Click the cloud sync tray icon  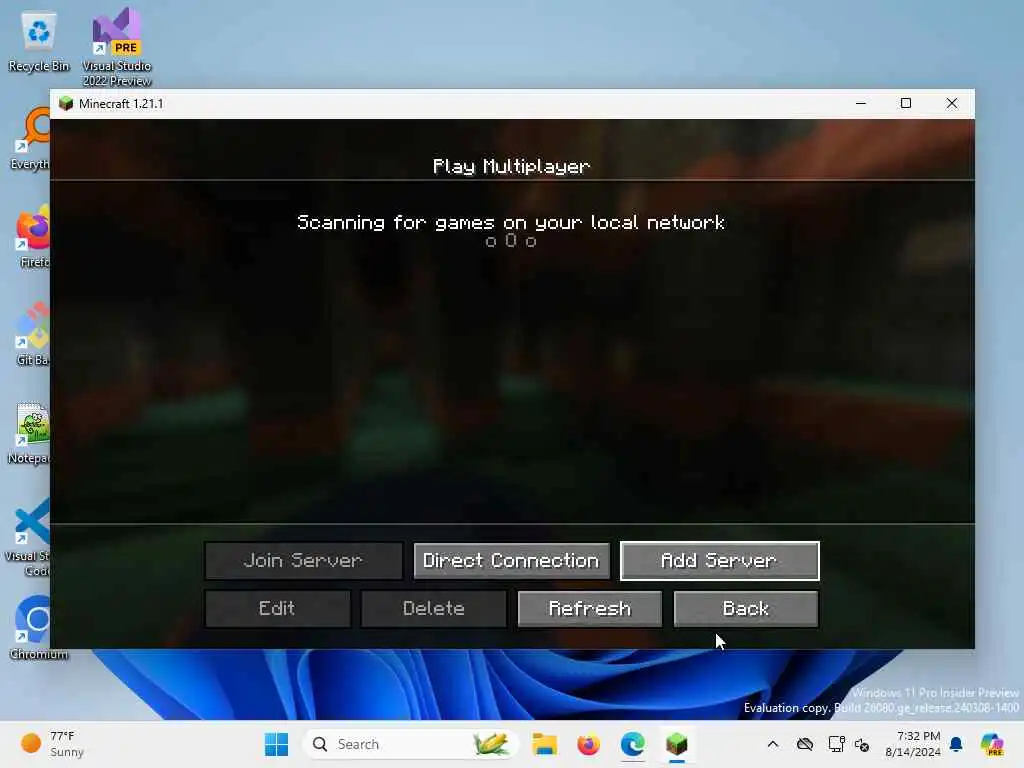click(x=805, y=744)
